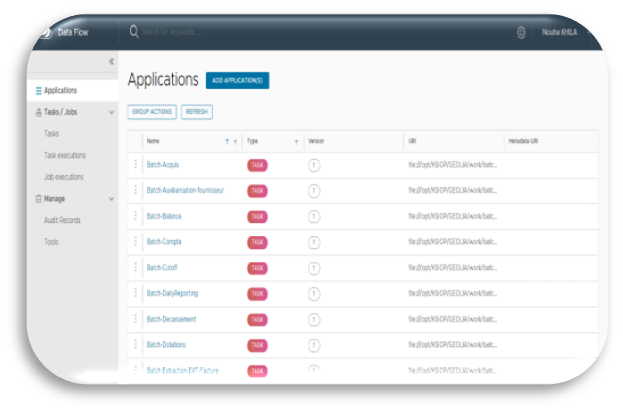Open the Batch-DailyReporting application link
623x412 pixels.
point(172,293)
